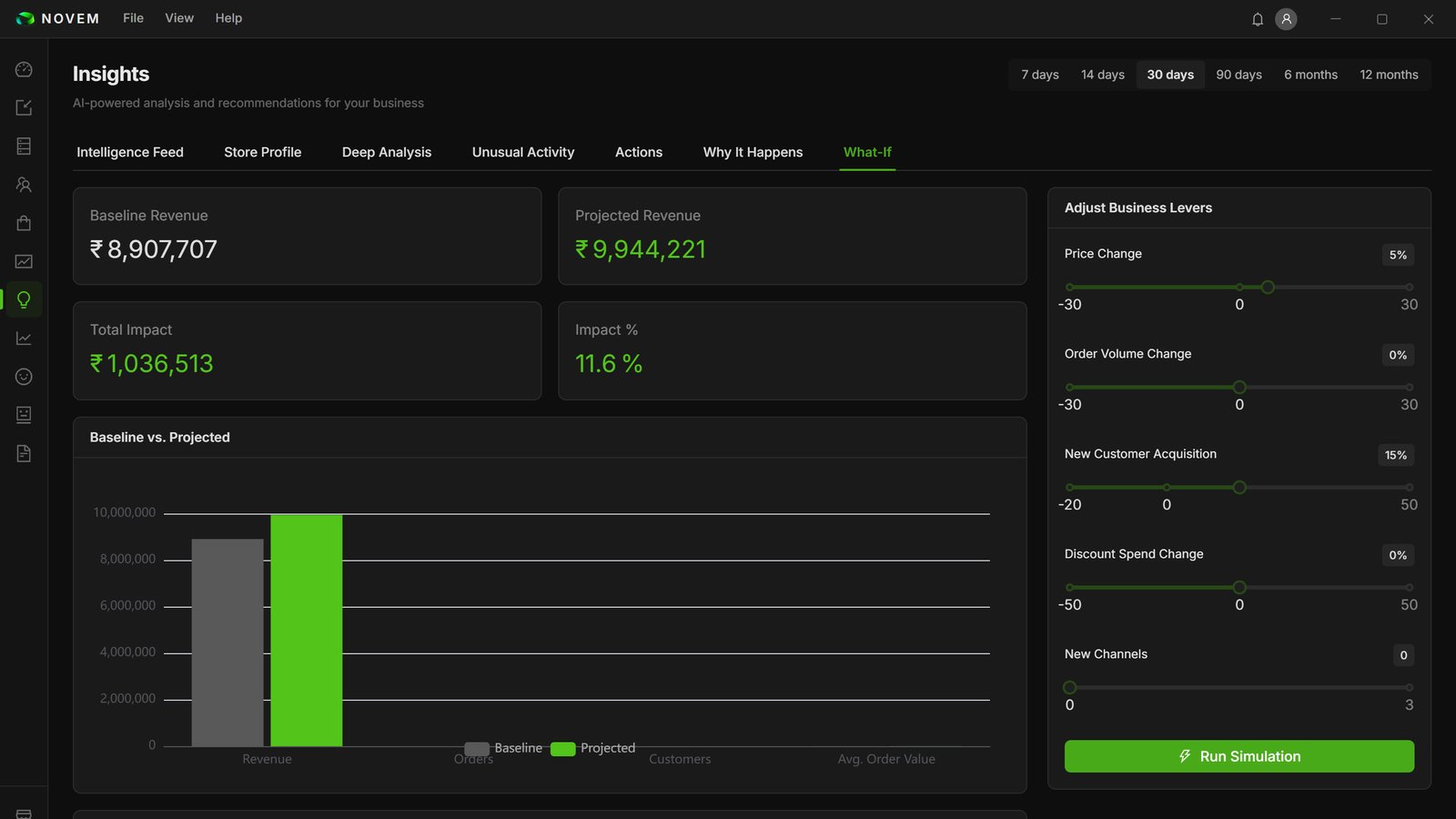The image size is (1456, 819).
Task: Switch to the Store Profile tab
Action: [x=262, y=152]
